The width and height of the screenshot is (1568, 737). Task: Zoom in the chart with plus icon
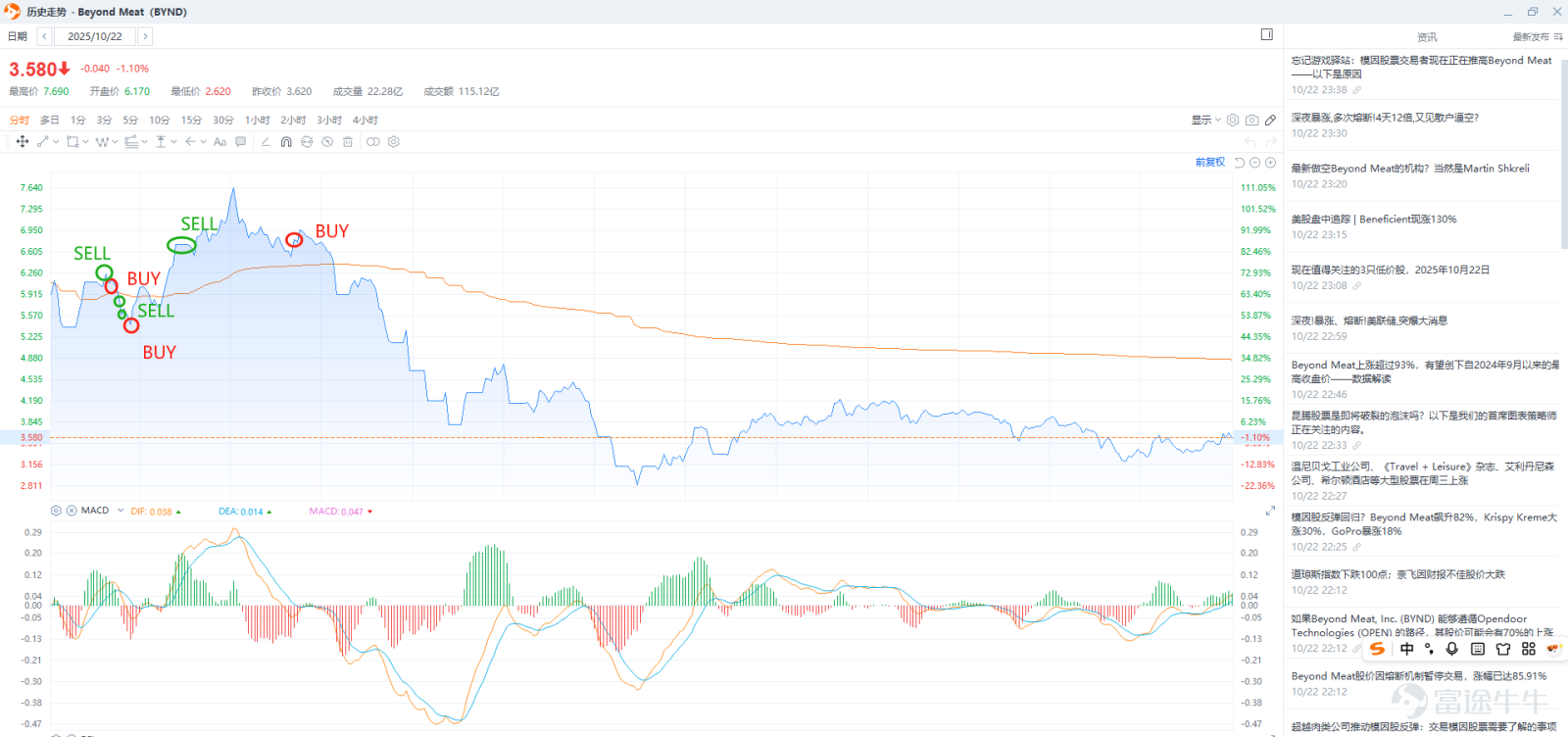1270,163
